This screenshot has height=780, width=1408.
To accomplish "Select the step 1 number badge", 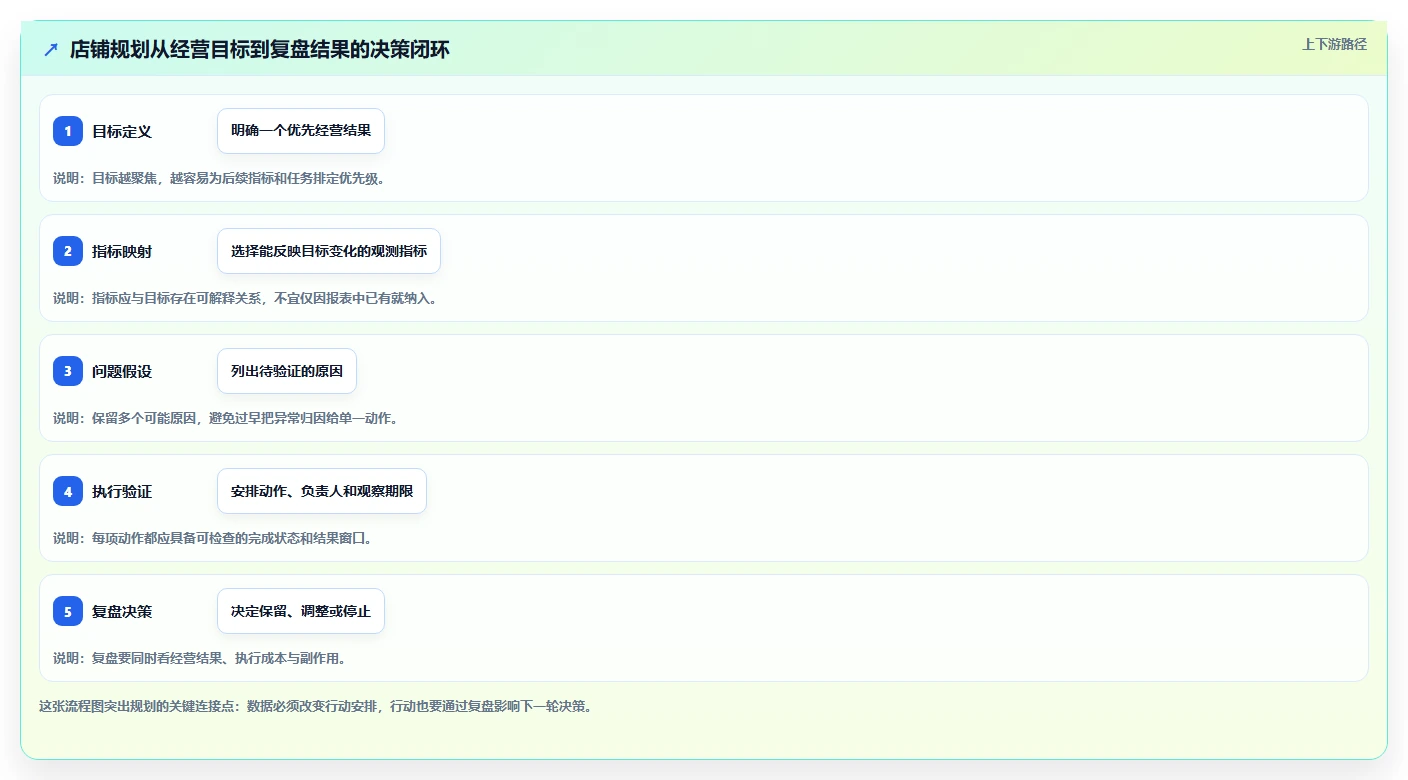I will tap(68, 131).
